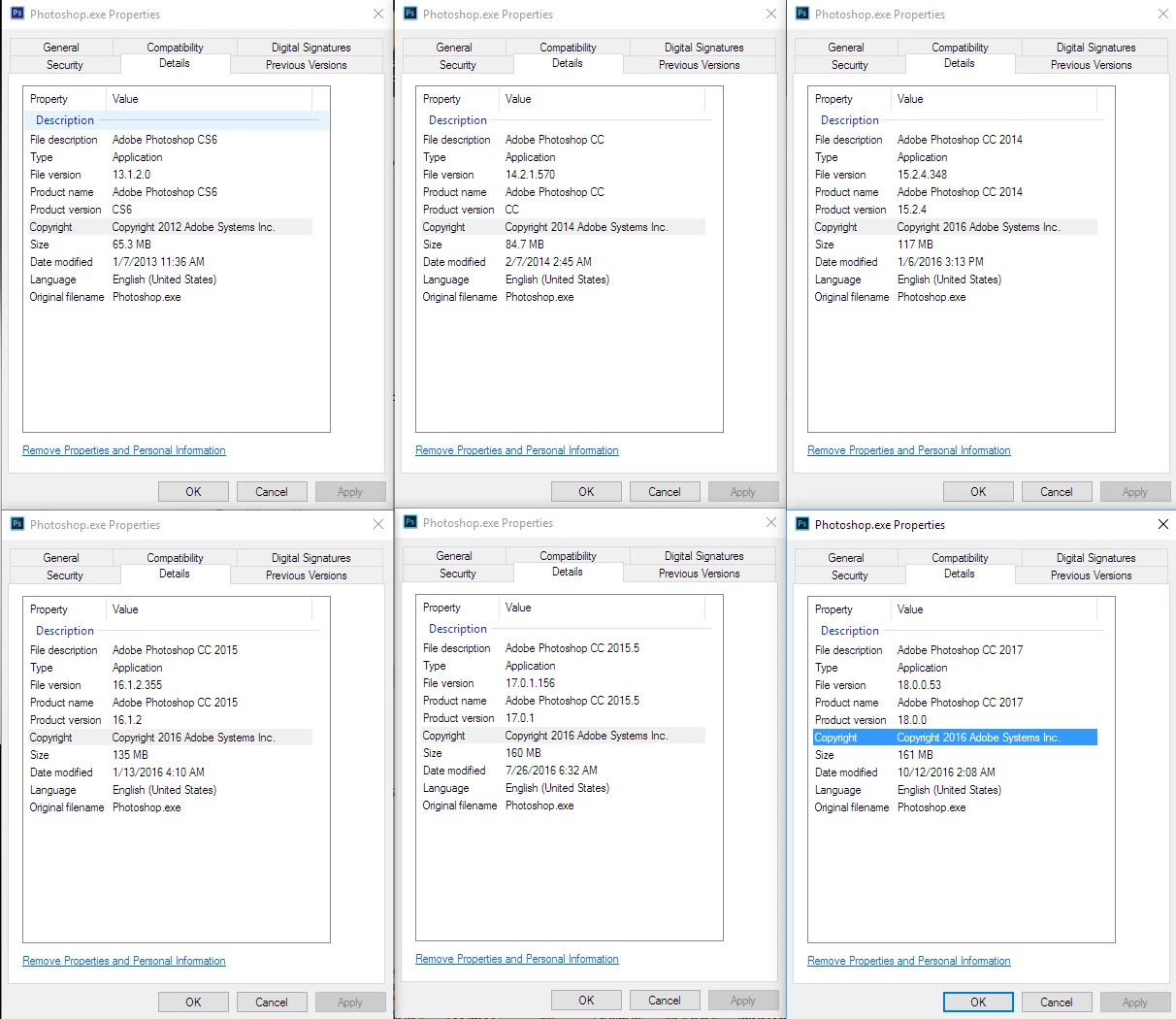The height and width of the screenshot is (1019, 1176).
Task: Select the file version 14.2.1.570 row
Action: (x=563, y=175)
